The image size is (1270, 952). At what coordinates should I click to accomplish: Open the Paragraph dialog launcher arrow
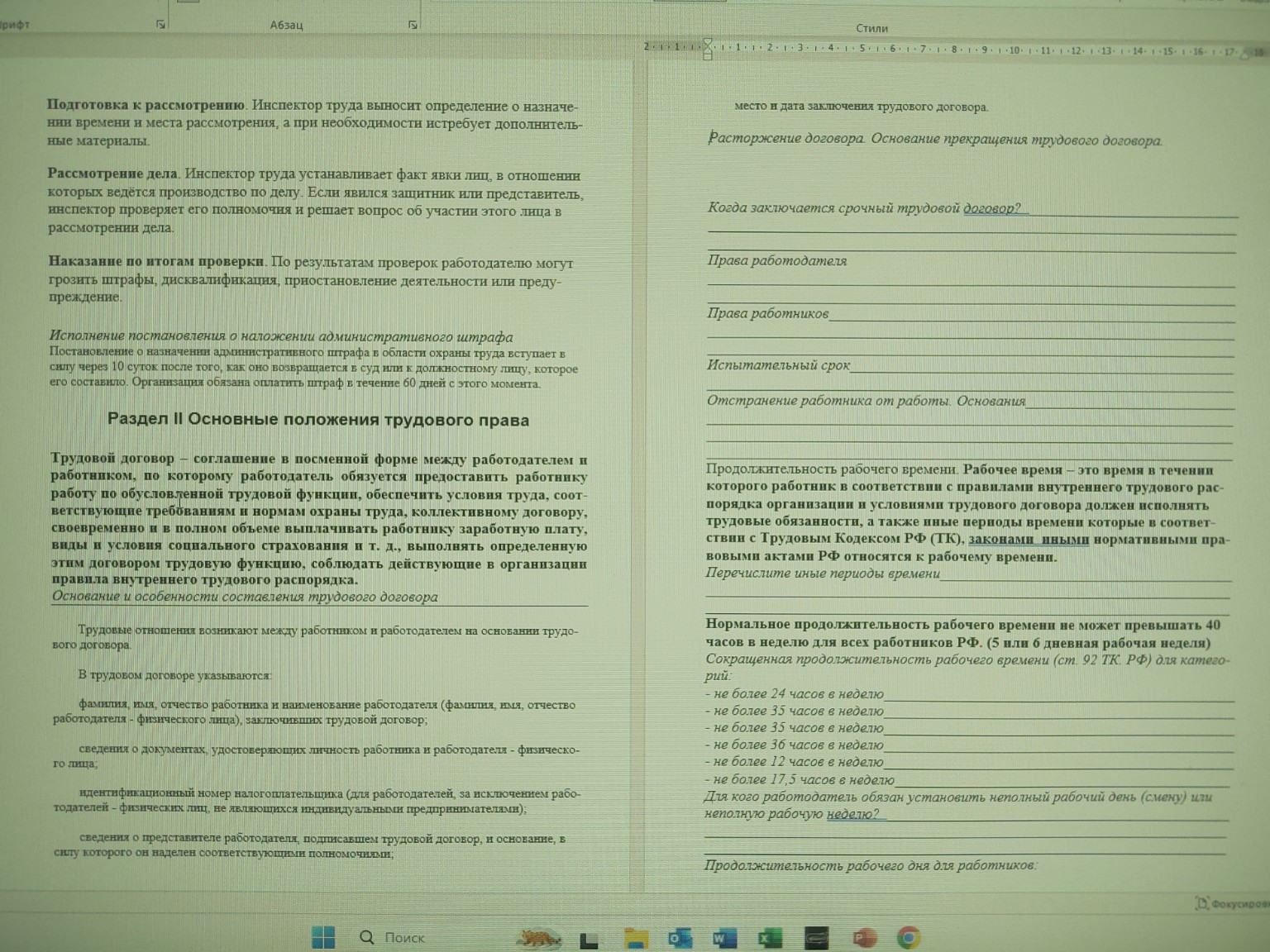(413, 26)
